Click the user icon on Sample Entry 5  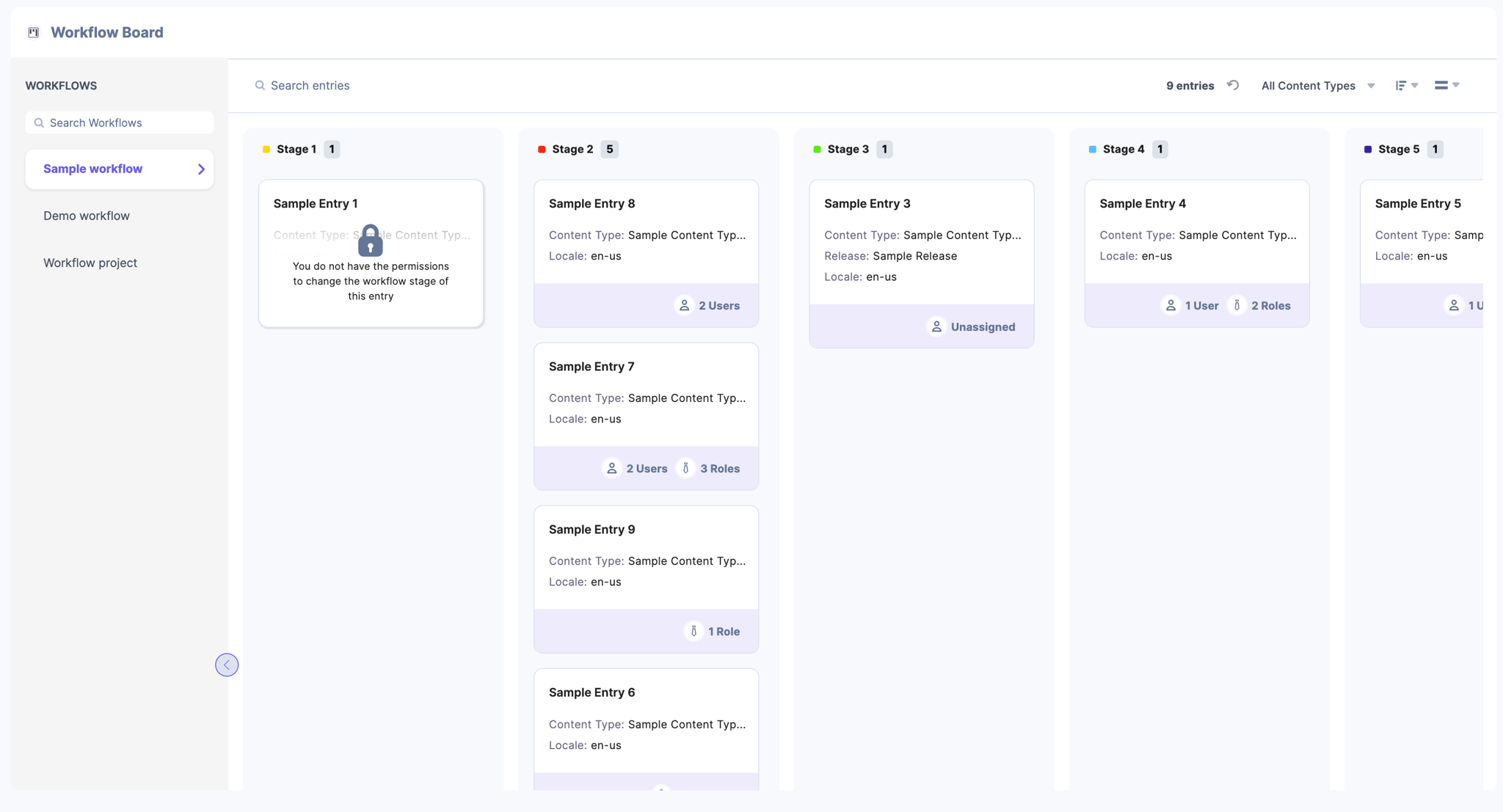tap(1453, 305)
